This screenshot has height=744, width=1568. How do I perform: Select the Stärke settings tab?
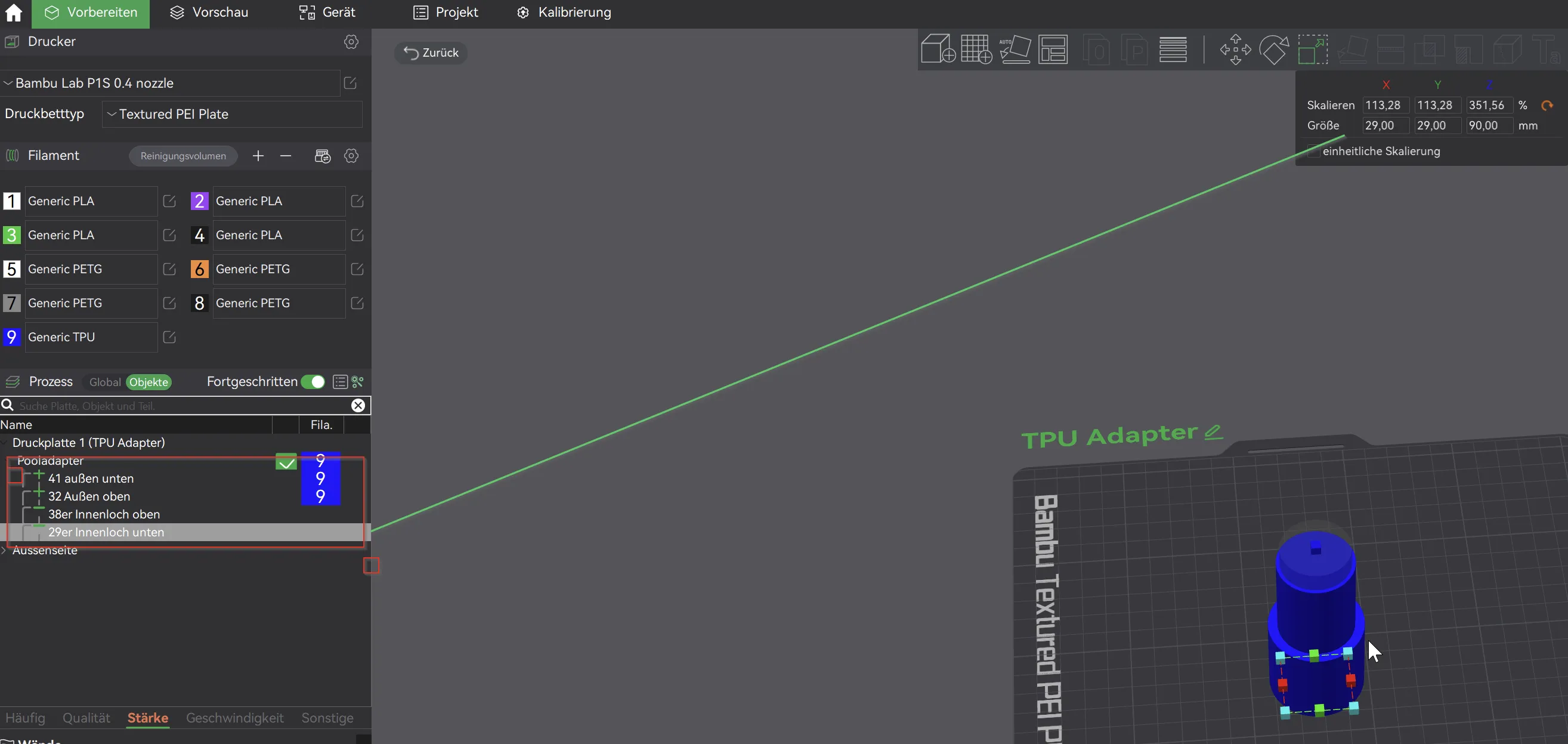[x=148, y=718]
